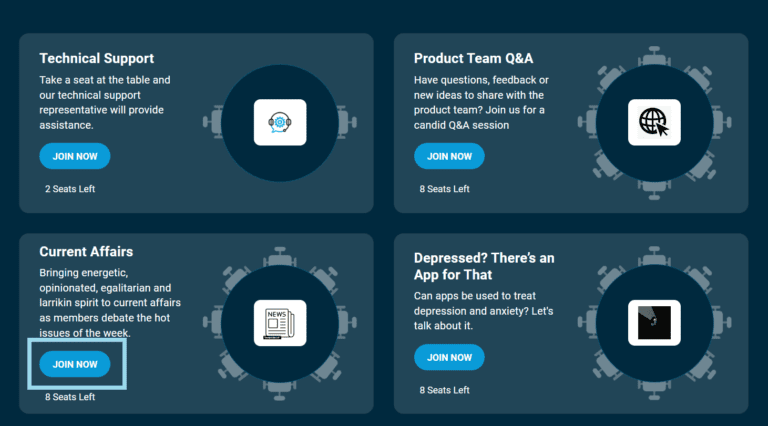Click "8 Seats Left" under Product Team Q&A
The image size is (768, 426).
pyautogui.click(x=445, y=188)
